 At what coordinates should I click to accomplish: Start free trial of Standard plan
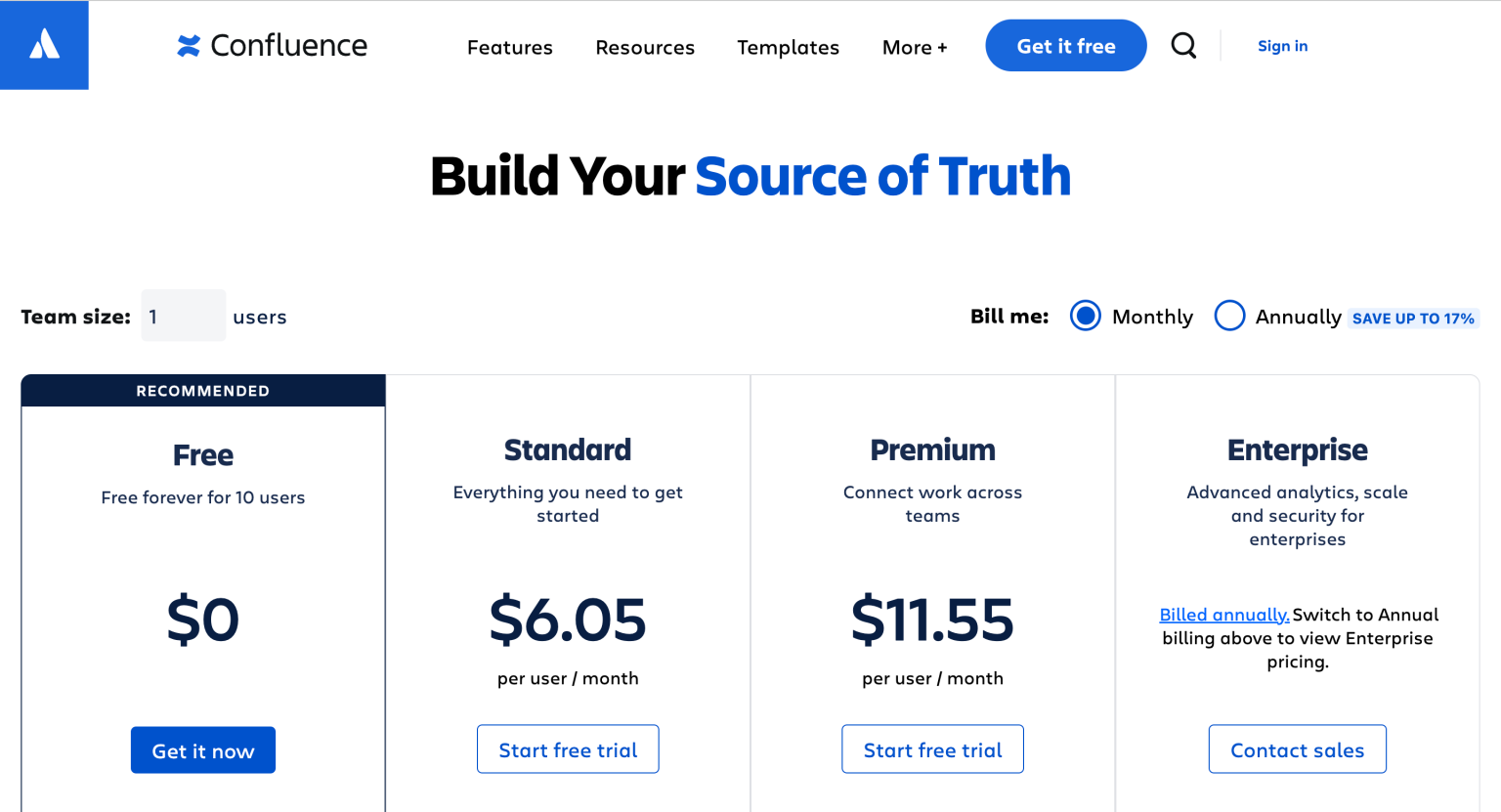(x=568, y=748)
